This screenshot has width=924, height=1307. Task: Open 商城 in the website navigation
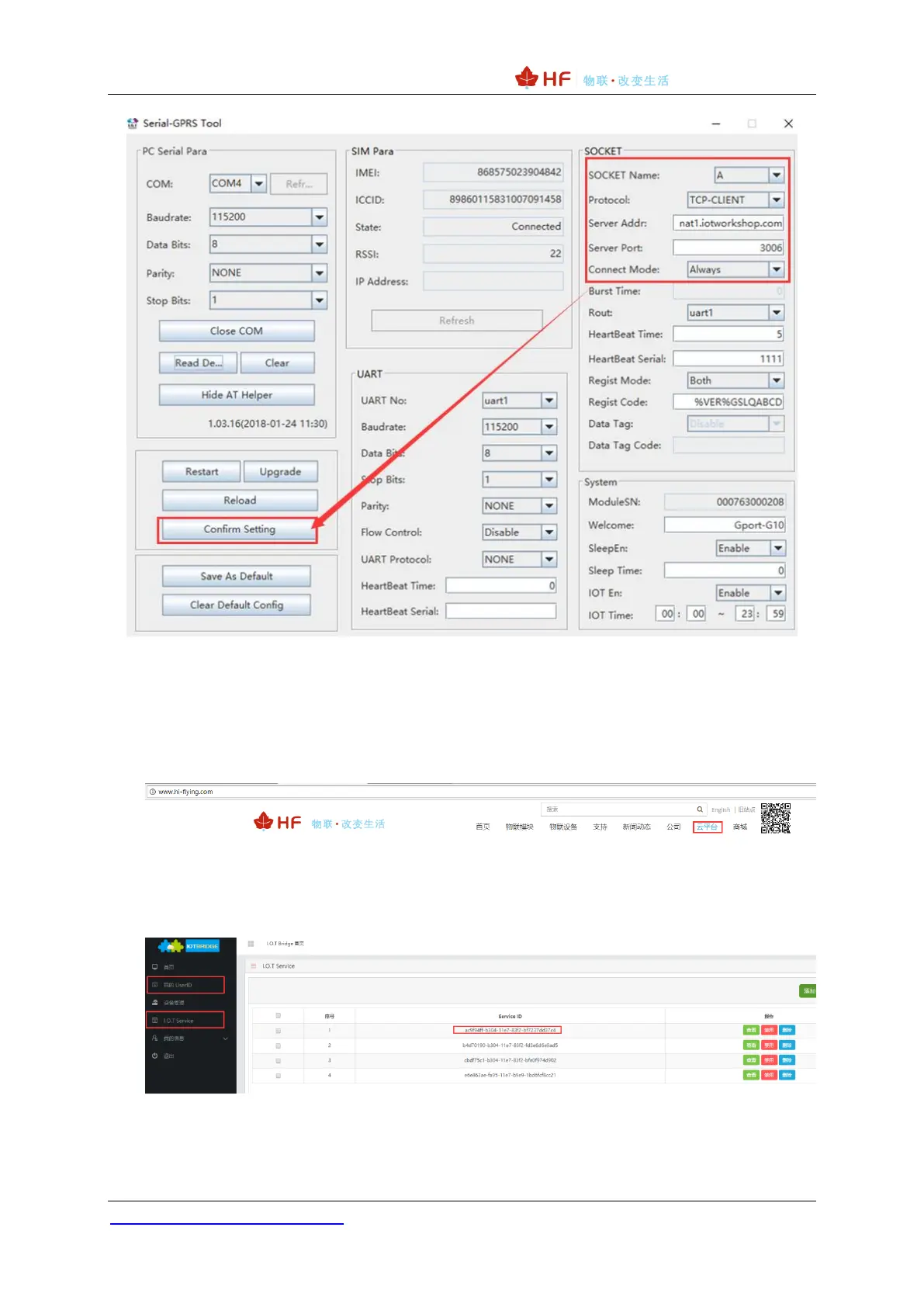740,827
